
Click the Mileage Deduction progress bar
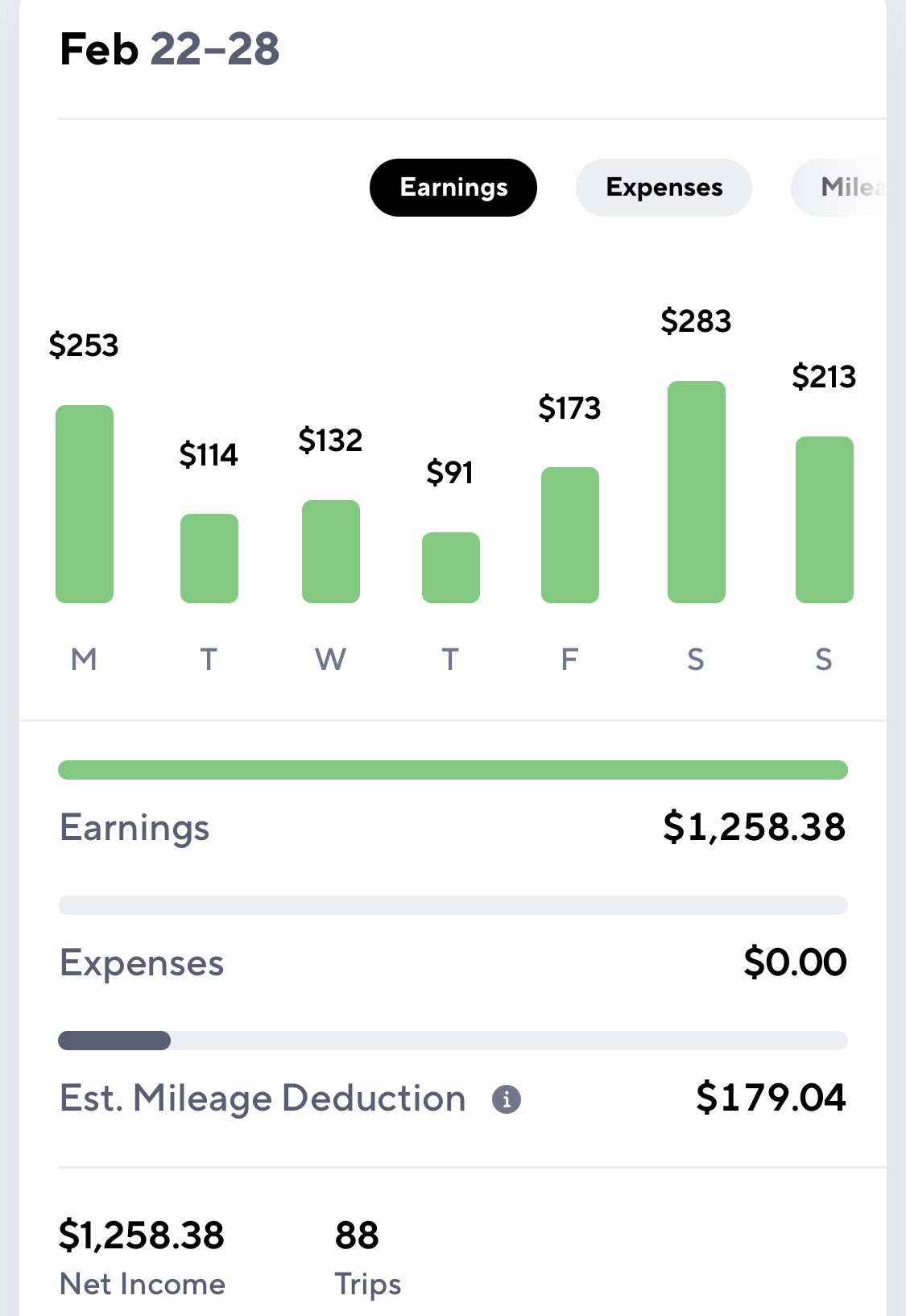pyautogui.click(x=453, y=1041)
